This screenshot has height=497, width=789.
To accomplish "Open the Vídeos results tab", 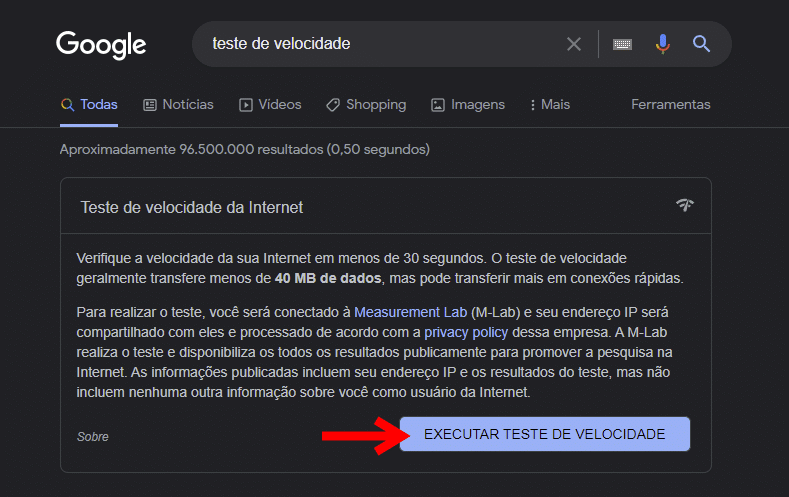I will (x=270, y=104).
